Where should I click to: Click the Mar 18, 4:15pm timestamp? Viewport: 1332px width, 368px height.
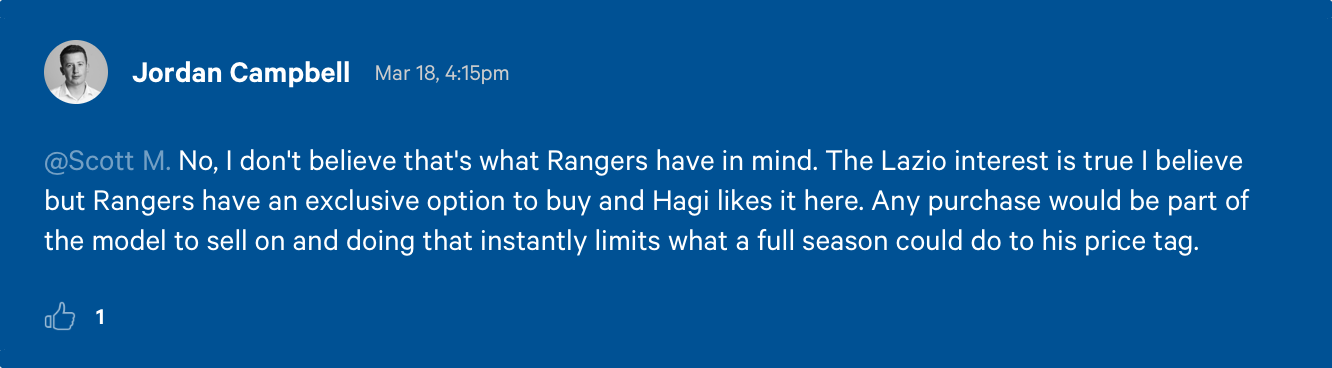[441, 73]
